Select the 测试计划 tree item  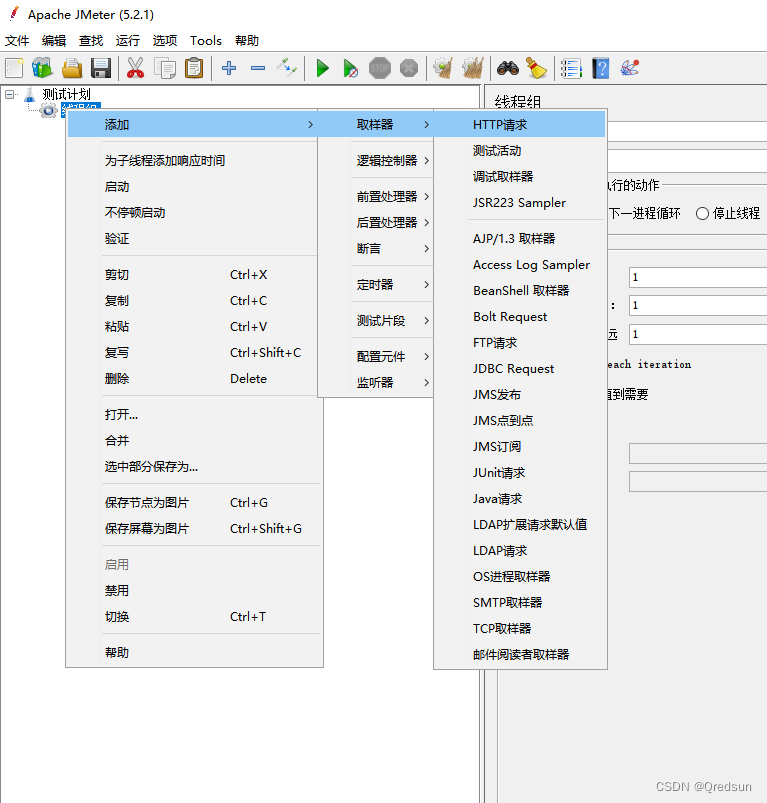(66, 94)
